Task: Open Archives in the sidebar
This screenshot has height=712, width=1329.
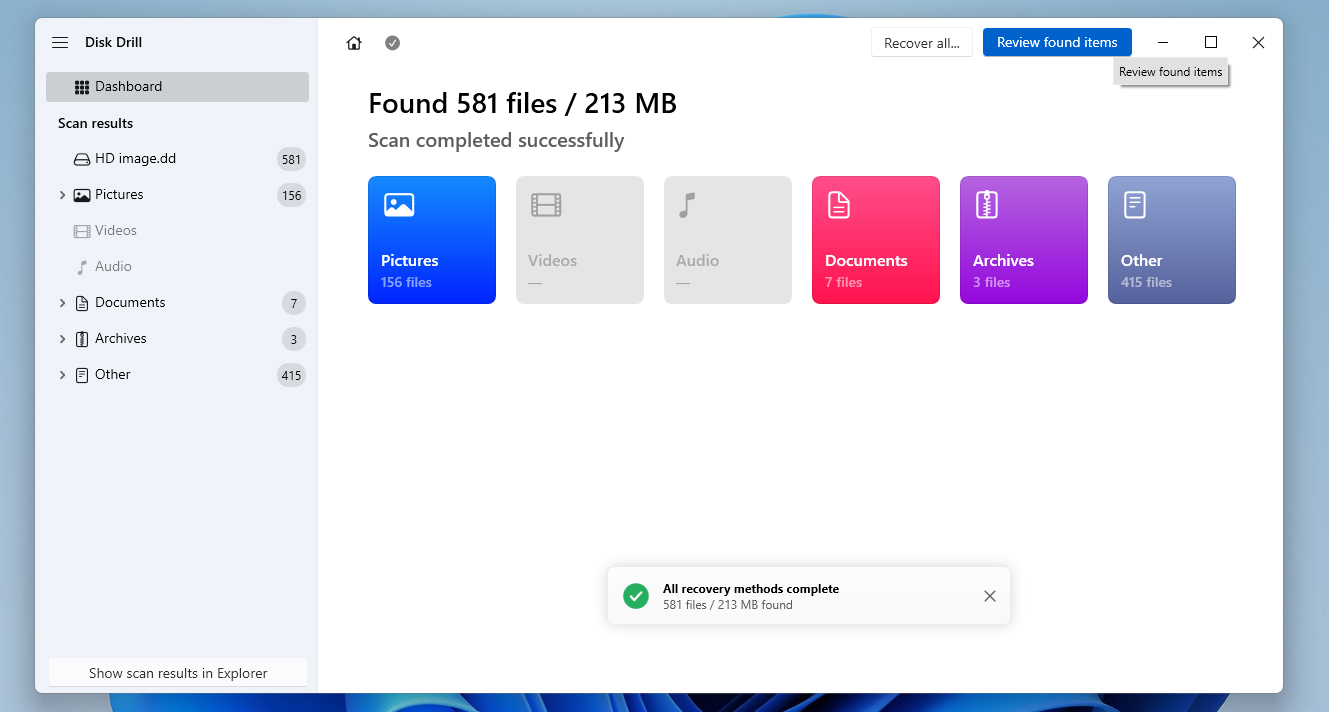Action: pyautogui.click(x=177, y=339)
